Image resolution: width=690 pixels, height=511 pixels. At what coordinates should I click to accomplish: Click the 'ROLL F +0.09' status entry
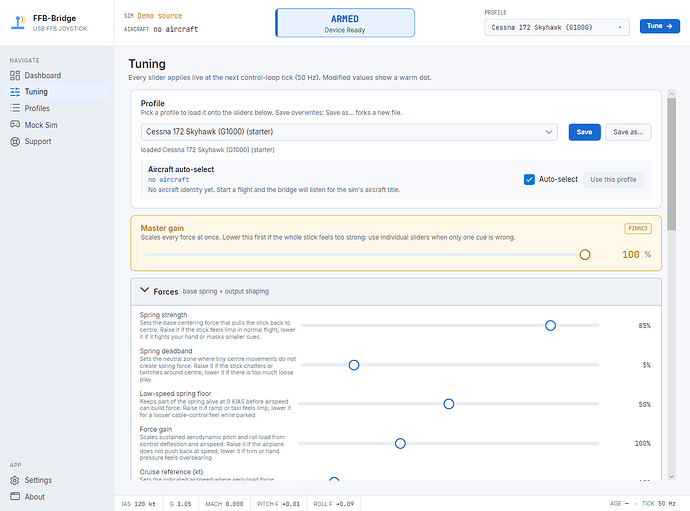point(334,504)
